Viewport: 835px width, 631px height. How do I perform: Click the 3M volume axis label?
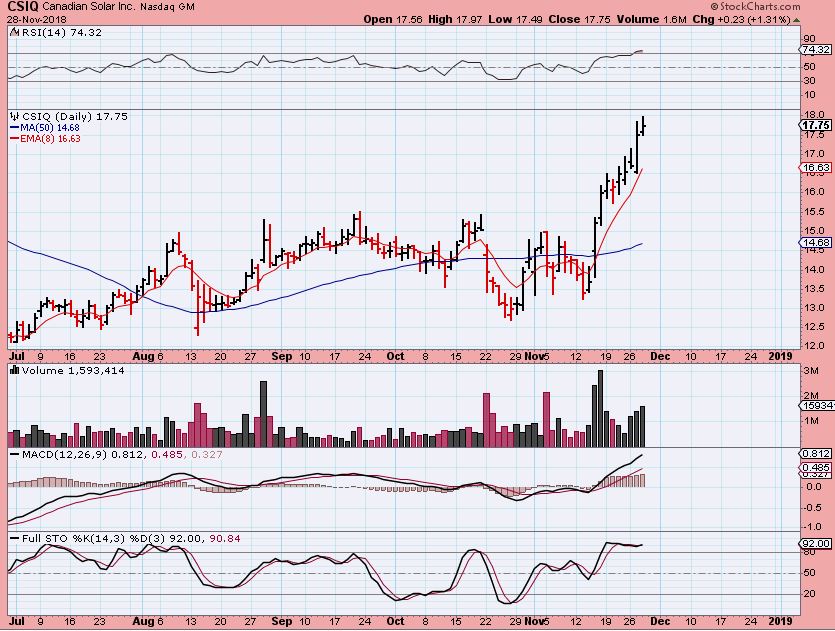[x=811, y=371]
